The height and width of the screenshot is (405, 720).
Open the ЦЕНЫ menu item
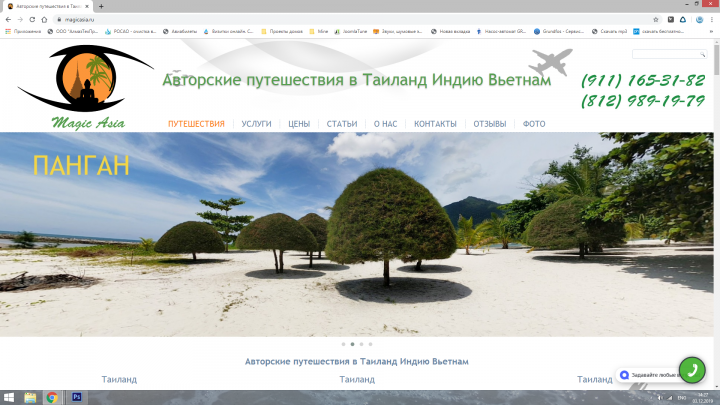(x=299, y=124)
